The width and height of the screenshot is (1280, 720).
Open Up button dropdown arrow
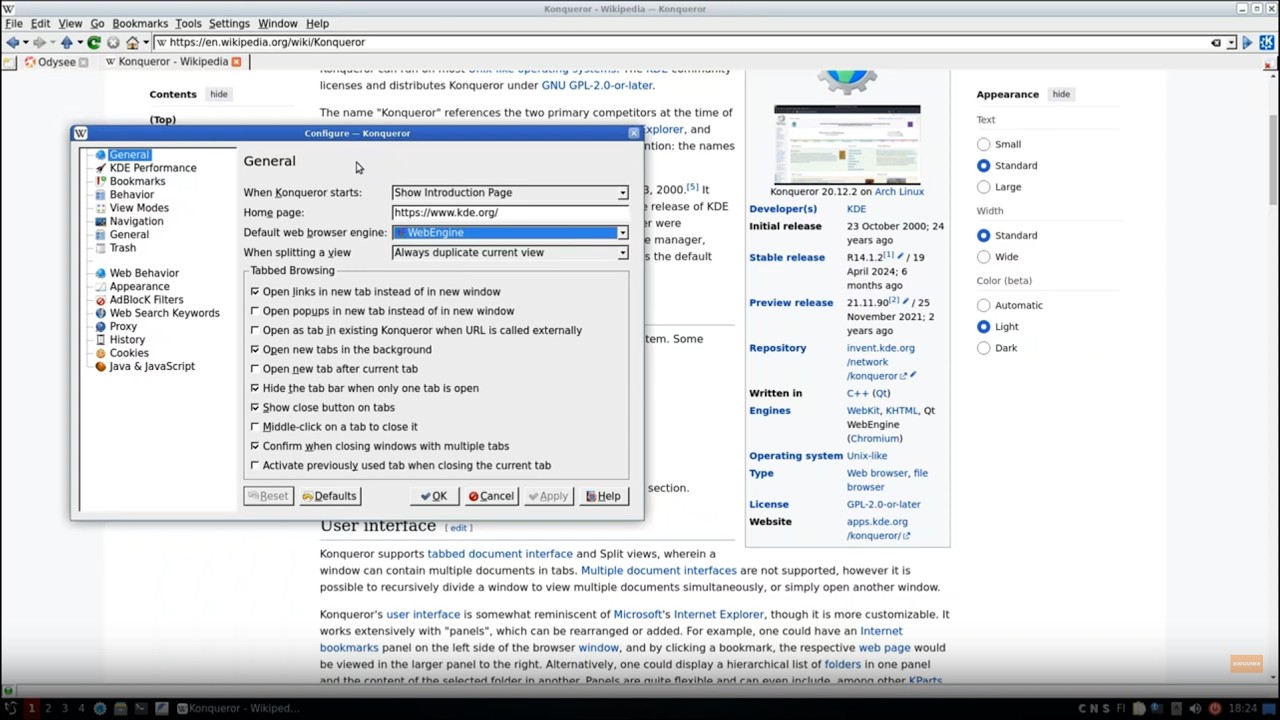pos(80,42)
